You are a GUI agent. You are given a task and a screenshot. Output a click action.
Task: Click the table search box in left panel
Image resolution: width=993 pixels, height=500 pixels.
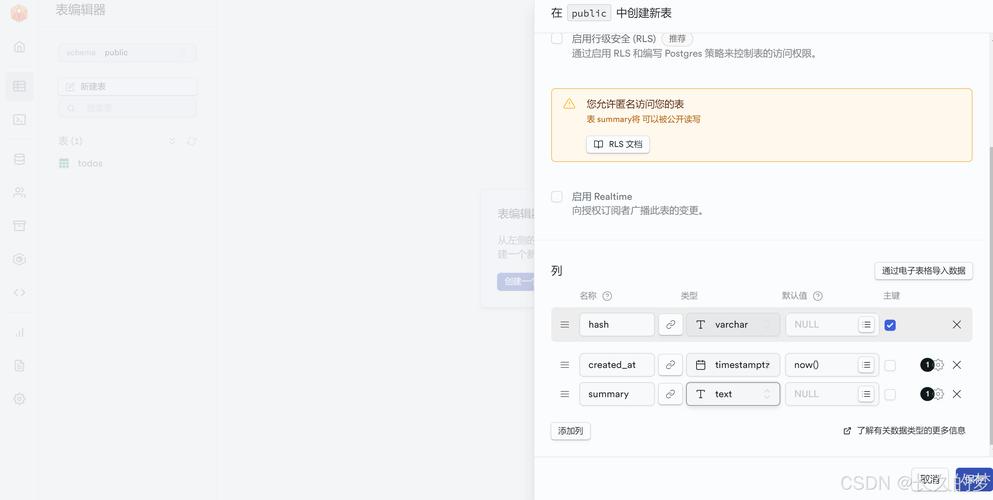(x=127, y=108)
